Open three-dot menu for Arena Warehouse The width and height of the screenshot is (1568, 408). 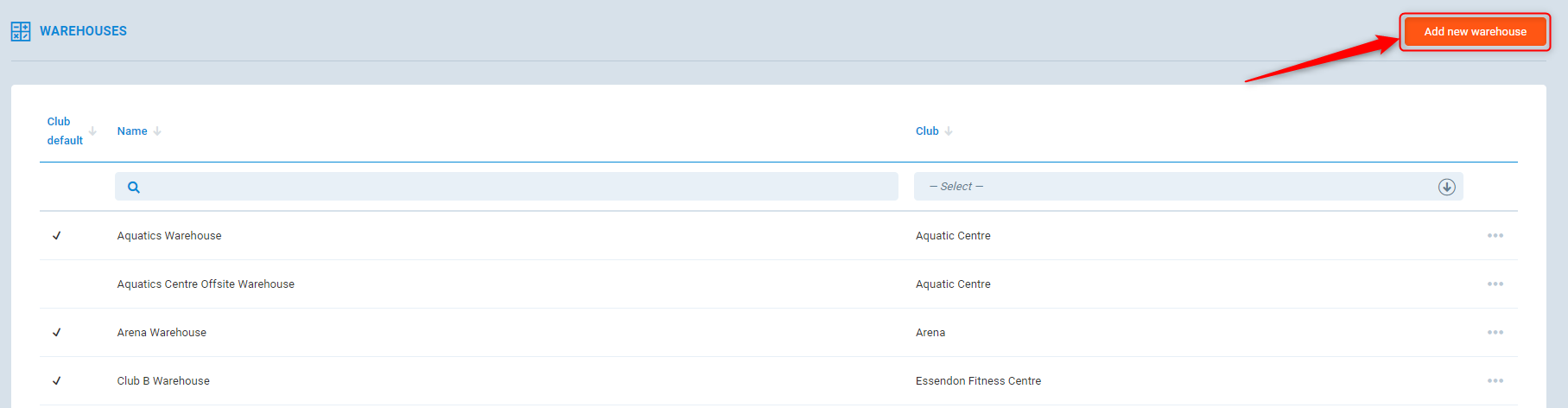point(1495,333)
